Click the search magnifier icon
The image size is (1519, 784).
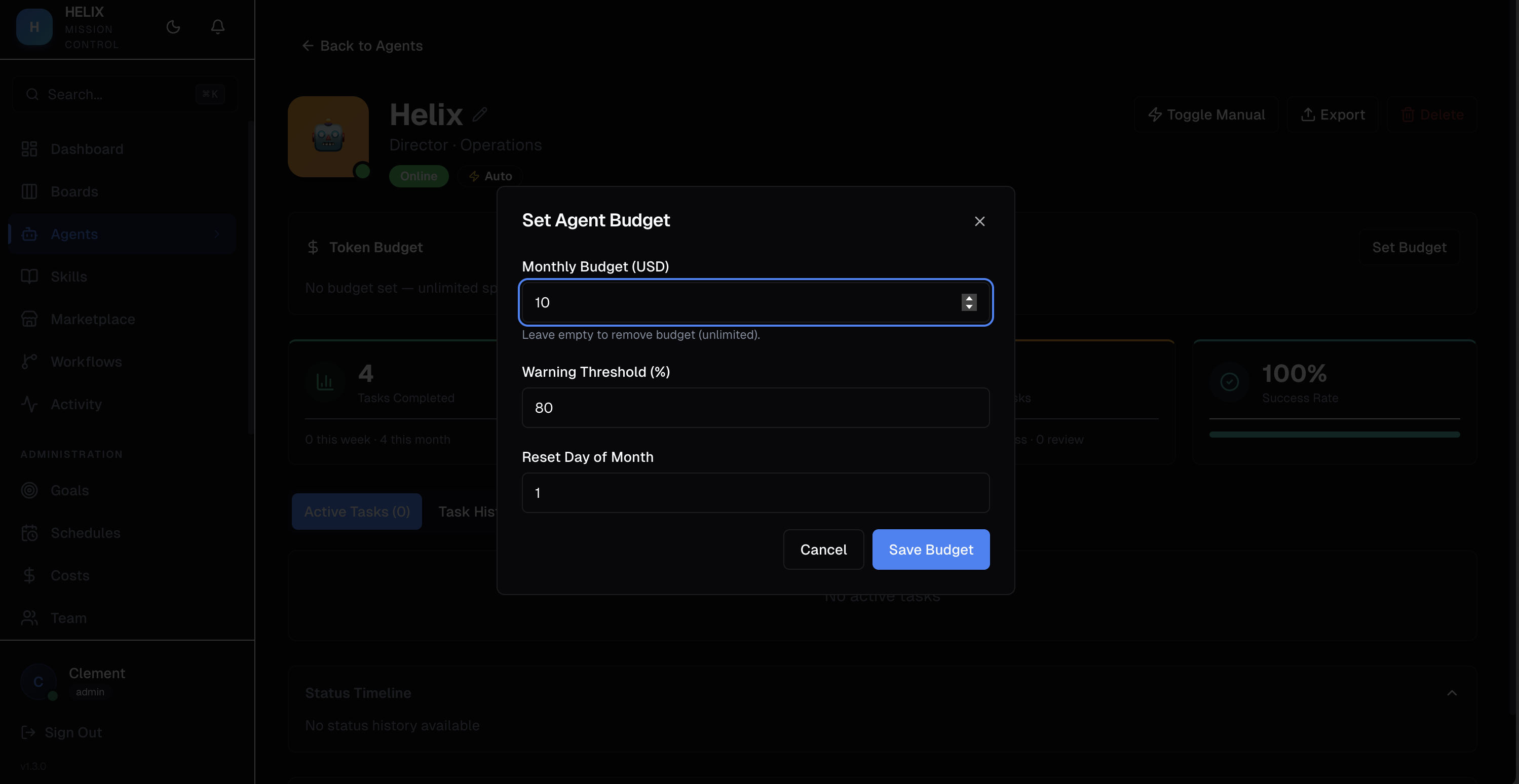tap(32, 94)
